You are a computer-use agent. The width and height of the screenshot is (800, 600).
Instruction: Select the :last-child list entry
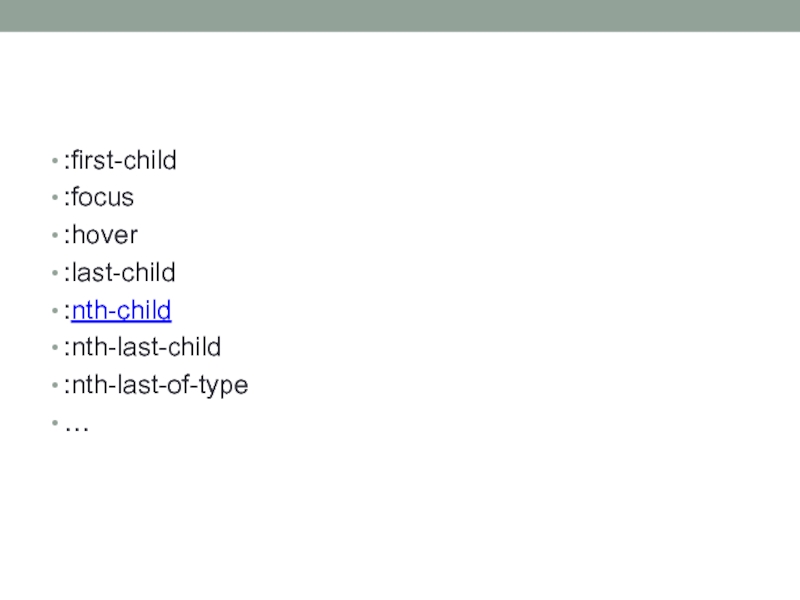pos(119,273)
